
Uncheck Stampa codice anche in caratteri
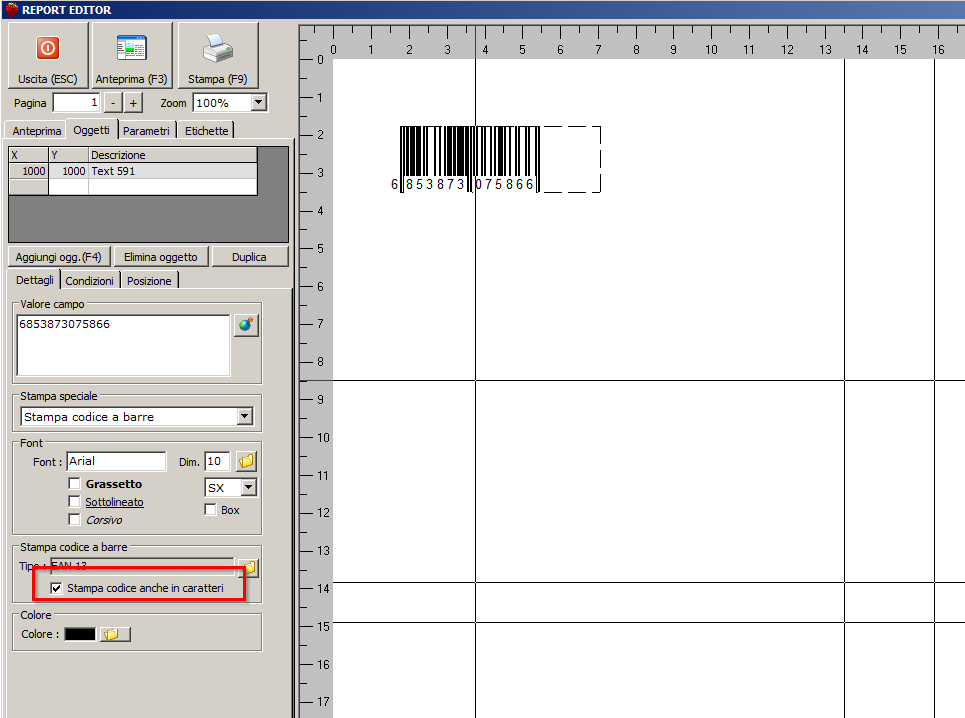point(57,588)
